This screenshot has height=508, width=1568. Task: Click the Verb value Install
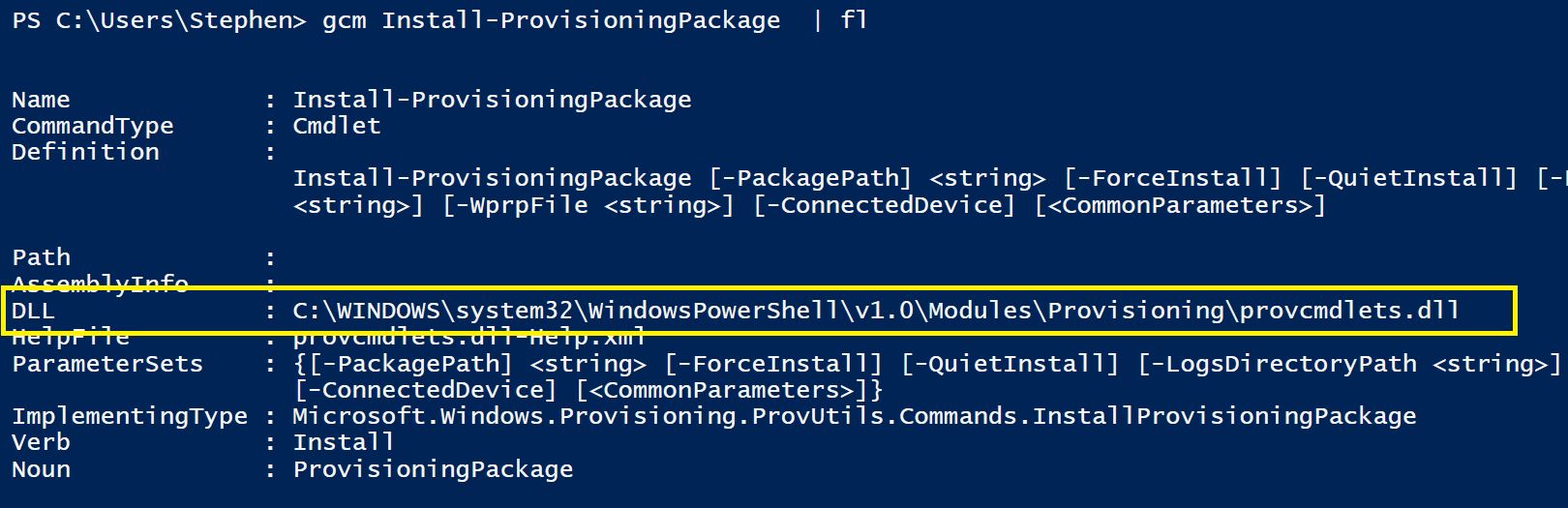(344, 442)
